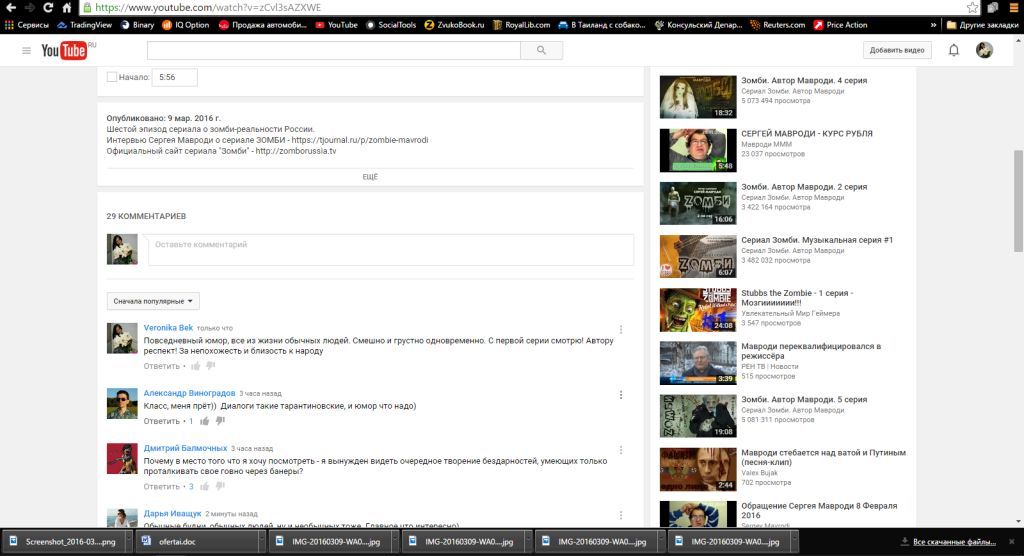Go back with the browser back arrow
This screenshot has width=1024, height=556.
(x=10, y=8)
